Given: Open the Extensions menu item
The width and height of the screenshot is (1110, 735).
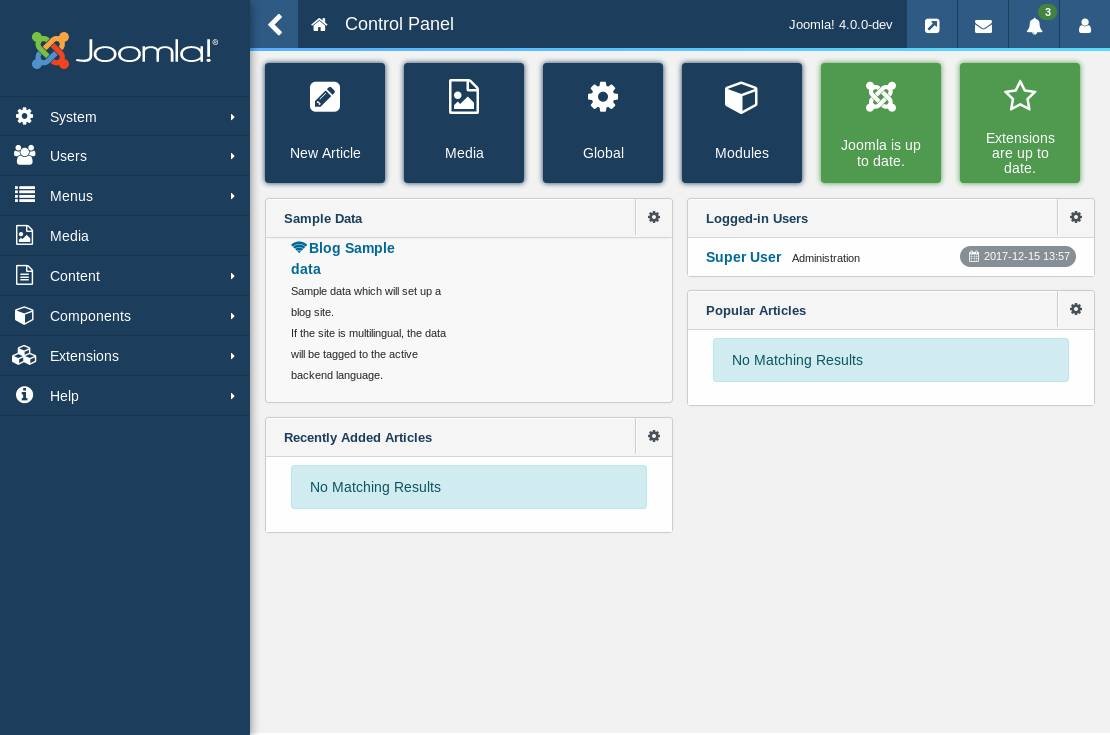Looking at the screenshot, I should pos(125,356).
